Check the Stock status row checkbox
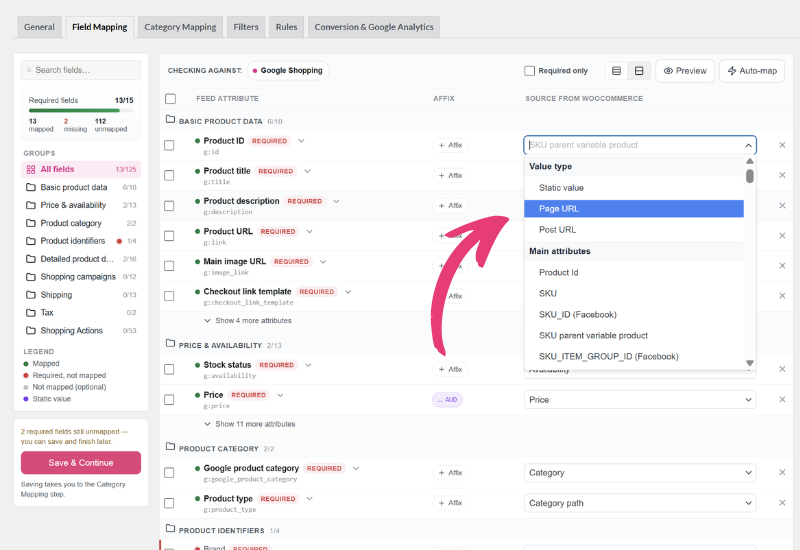This screenshot has height=550, width=800. pos(169,369)
